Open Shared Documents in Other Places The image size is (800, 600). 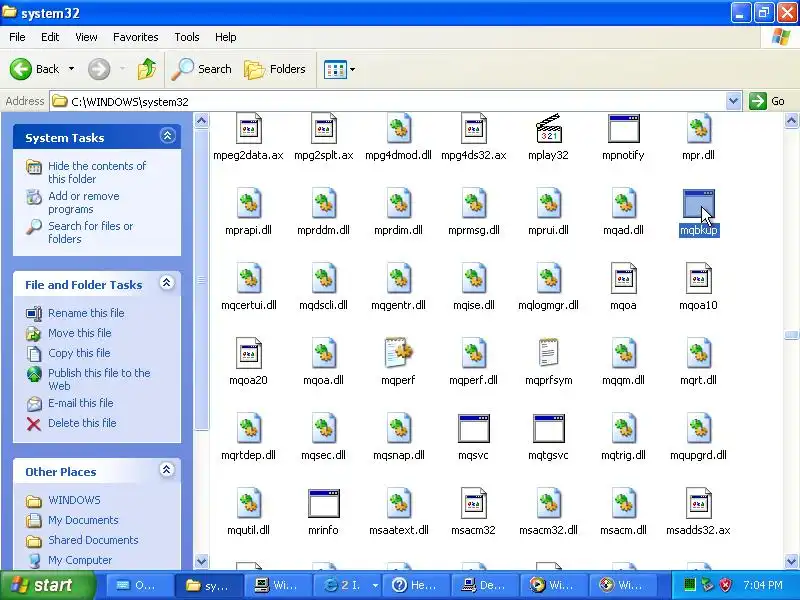[93, 539]
